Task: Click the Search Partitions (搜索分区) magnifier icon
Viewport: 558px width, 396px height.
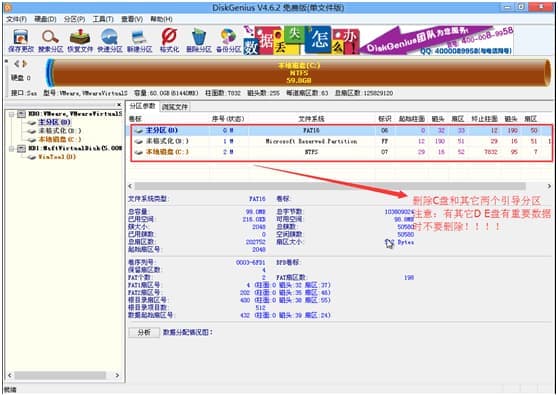Action: tap(50, 37)
